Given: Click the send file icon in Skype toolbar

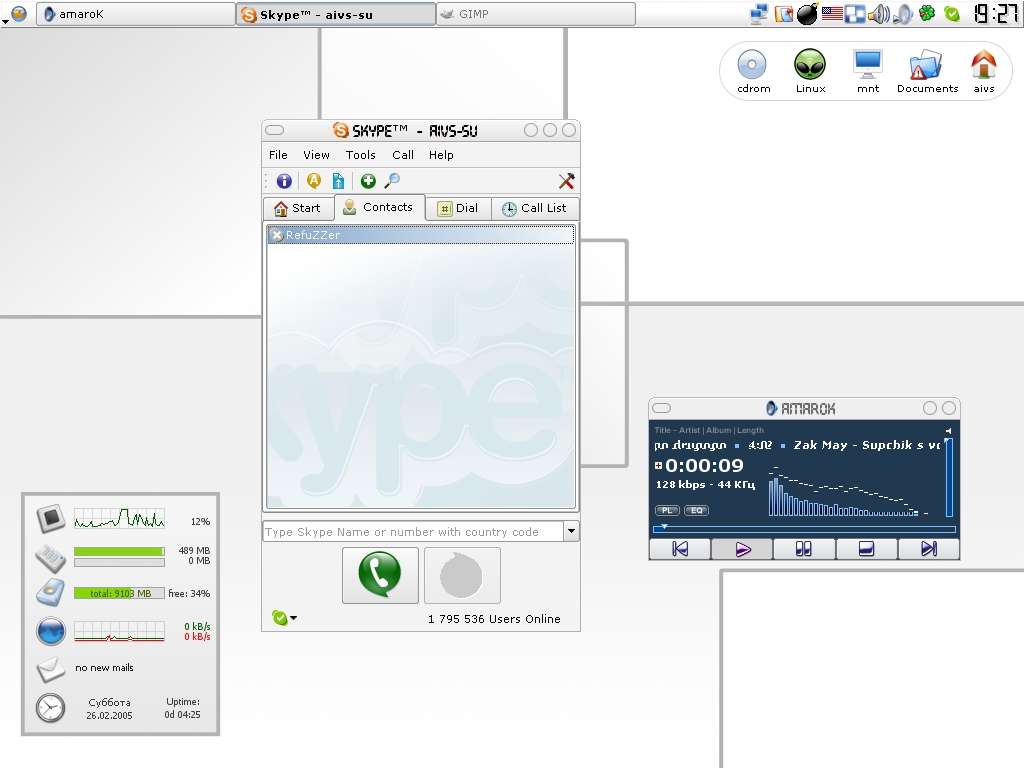Looking at the screenshot, I should (x=338, y=181).
